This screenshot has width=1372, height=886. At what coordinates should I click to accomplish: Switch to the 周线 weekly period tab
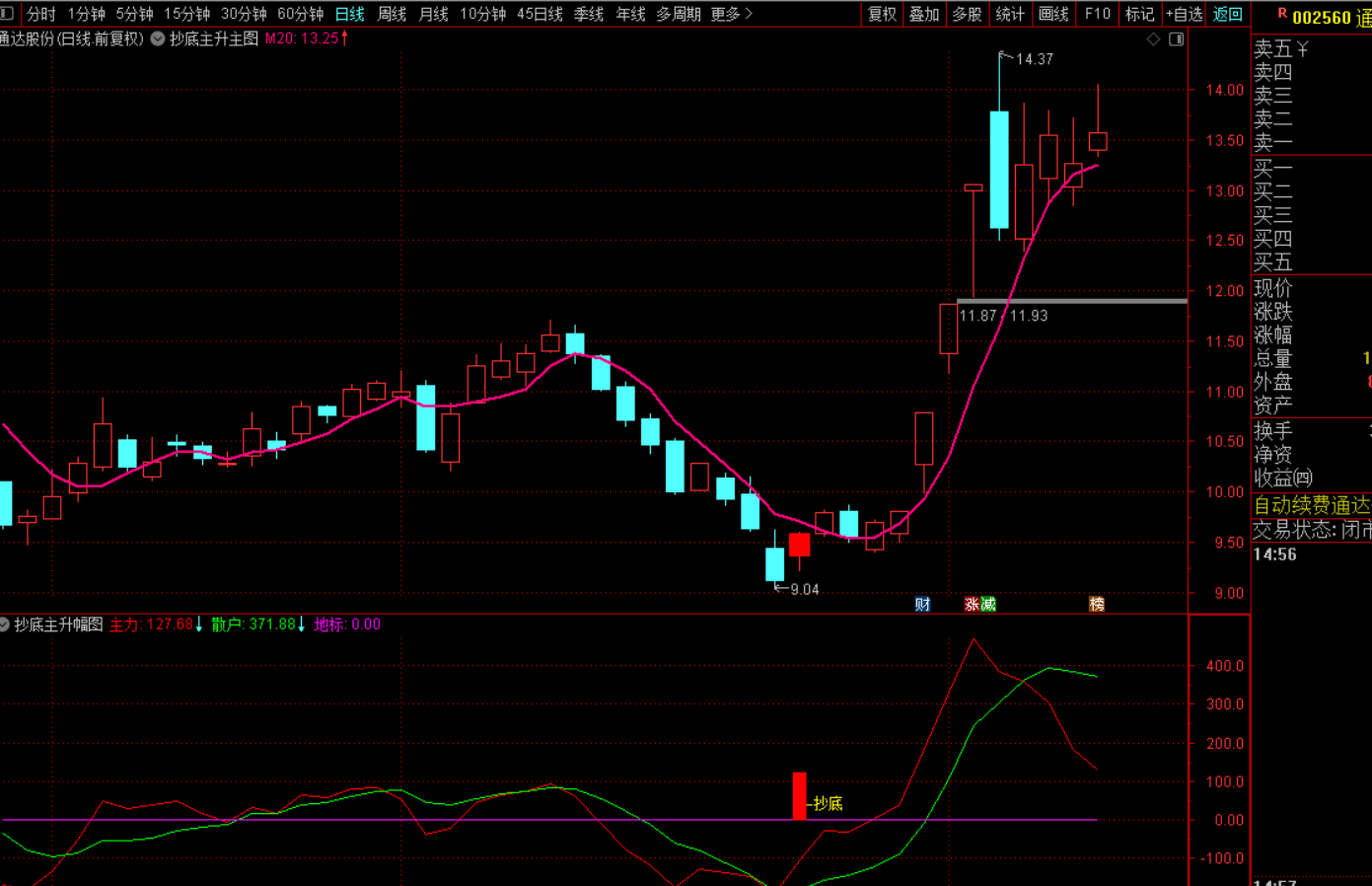[x=392, y=14]
